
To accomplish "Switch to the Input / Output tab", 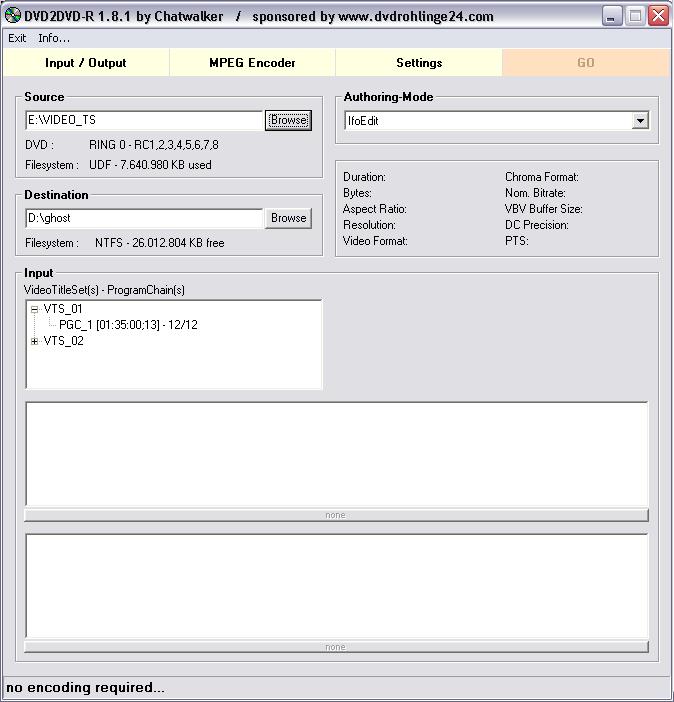I will (x=86, y=63).
